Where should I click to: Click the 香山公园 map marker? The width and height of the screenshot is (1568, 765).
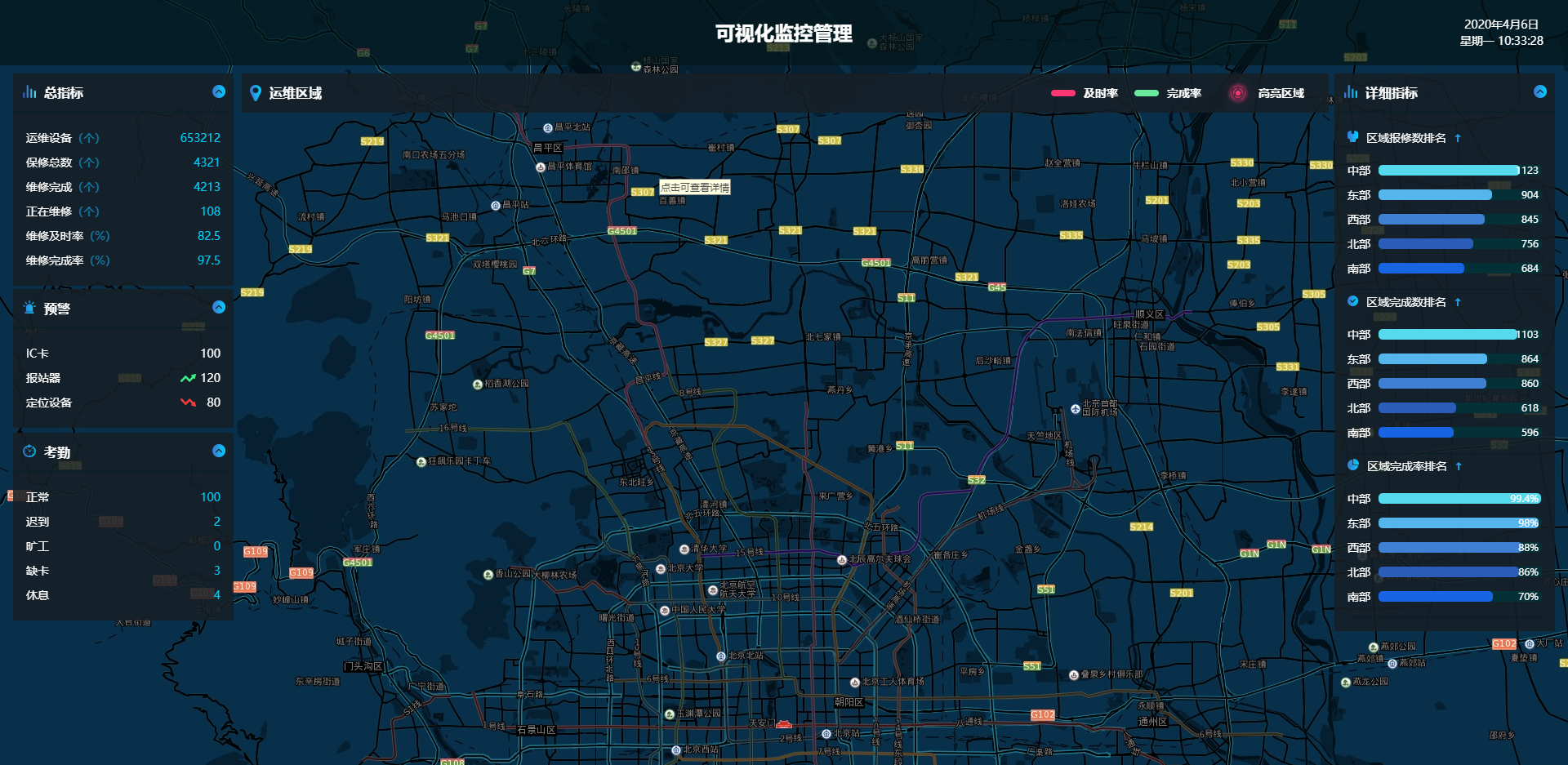pyautogui.click(x=488, y=575)
